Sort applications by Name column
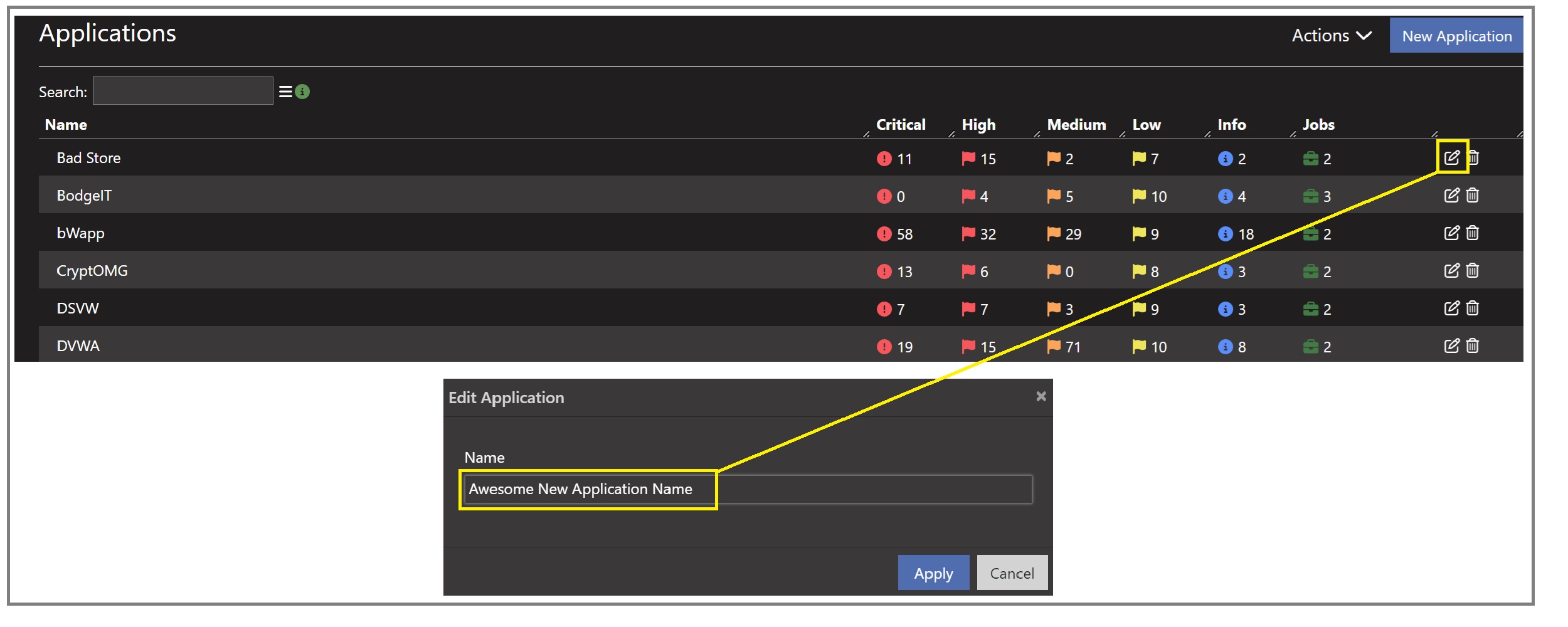This screenshot has width=1568, height=627. coord(66,125)
